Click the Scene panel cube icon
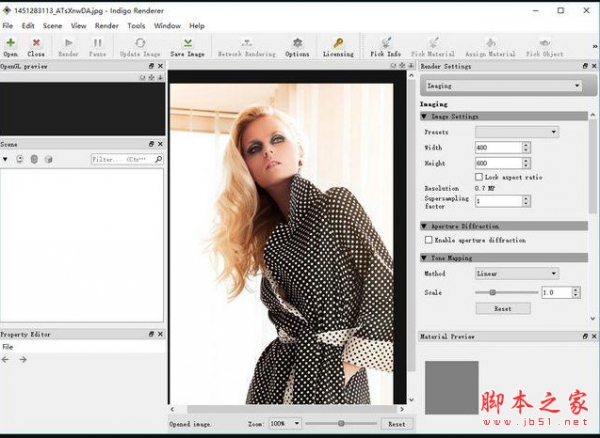600x438 pixels. 48,159
